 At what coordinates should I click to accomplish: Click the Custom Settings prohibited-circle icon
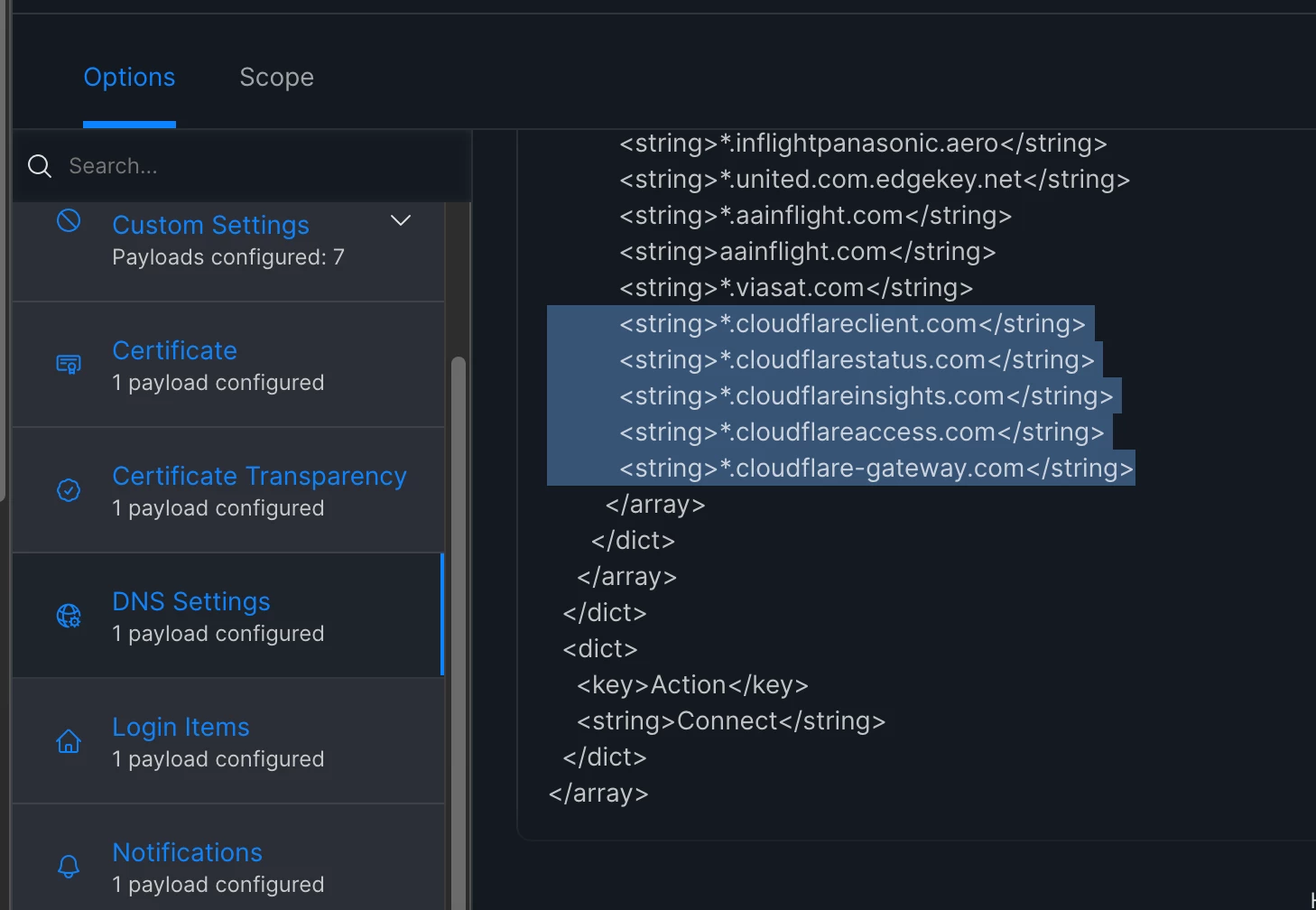69,220
